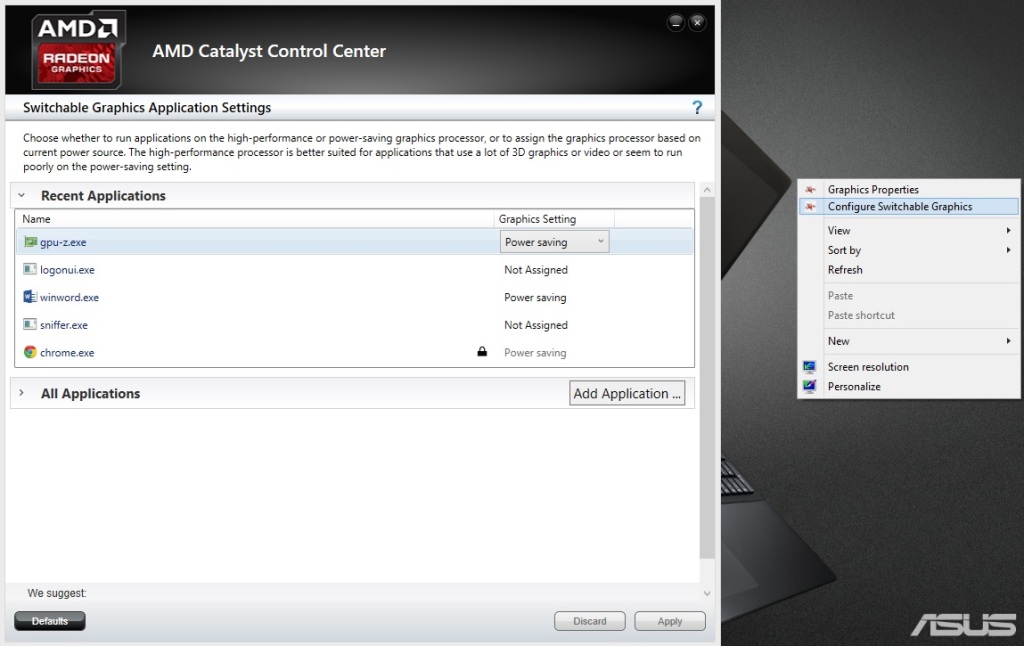Click the Name column header
1024x646 pixels.
pyautogui.click(x=36, y=219)
